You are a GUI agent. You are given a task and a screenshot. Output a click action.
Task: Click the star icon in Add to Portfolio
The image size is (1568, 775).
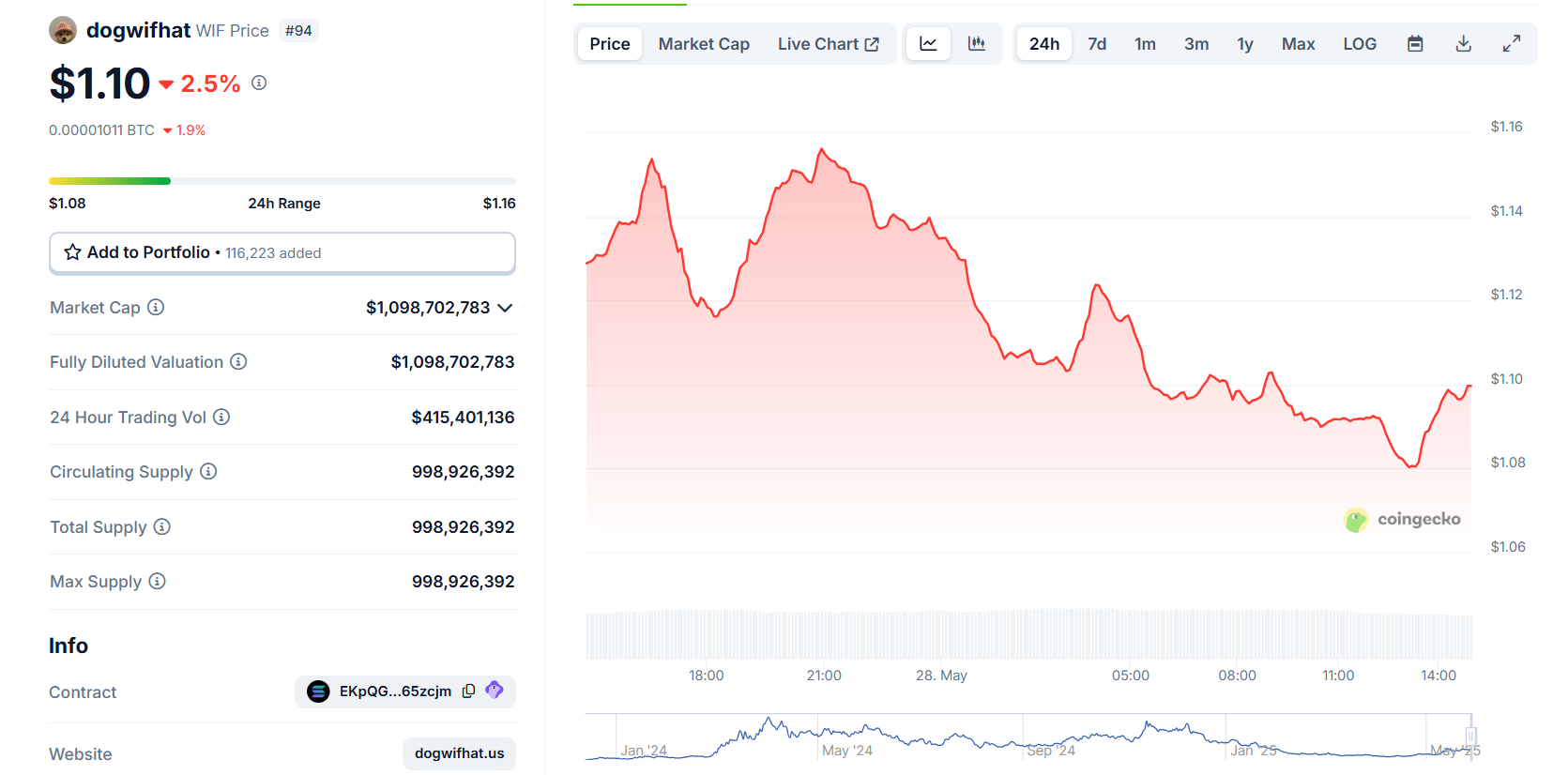pyautogui.click(x=72, y=252)
